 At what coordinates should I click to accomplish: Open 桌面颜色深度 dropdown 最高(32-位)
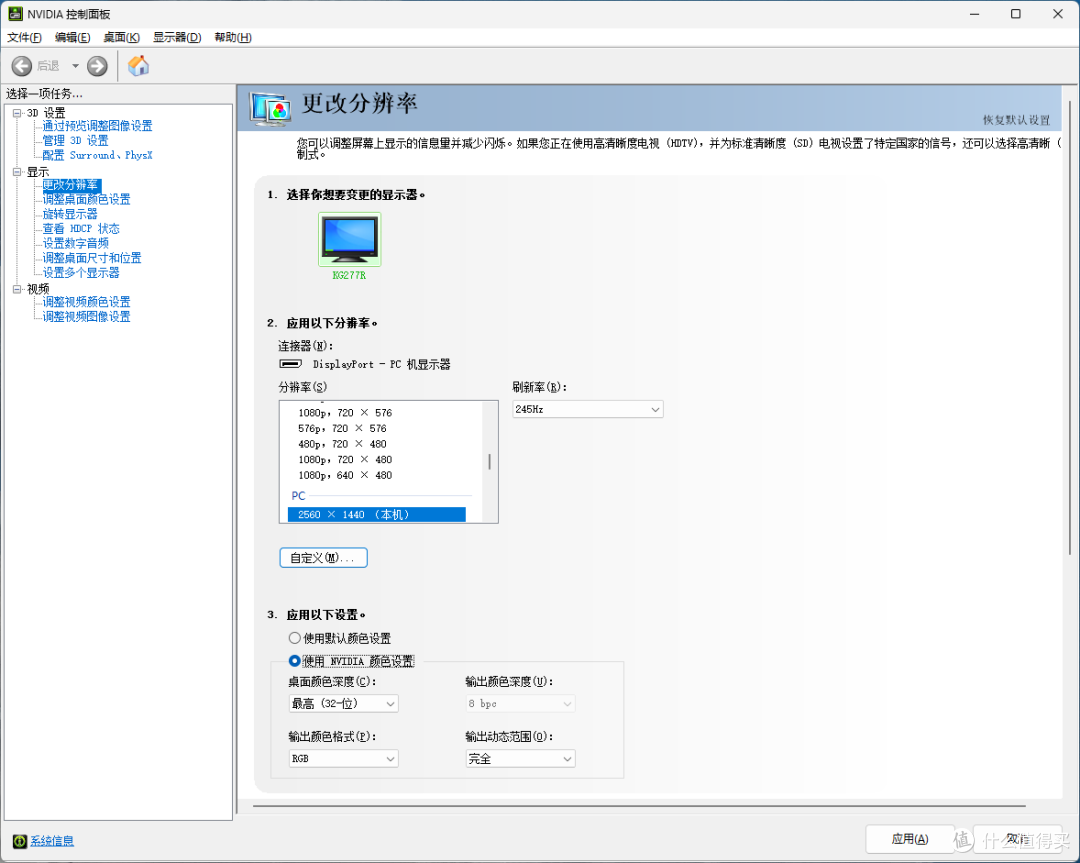pos(343,704)
